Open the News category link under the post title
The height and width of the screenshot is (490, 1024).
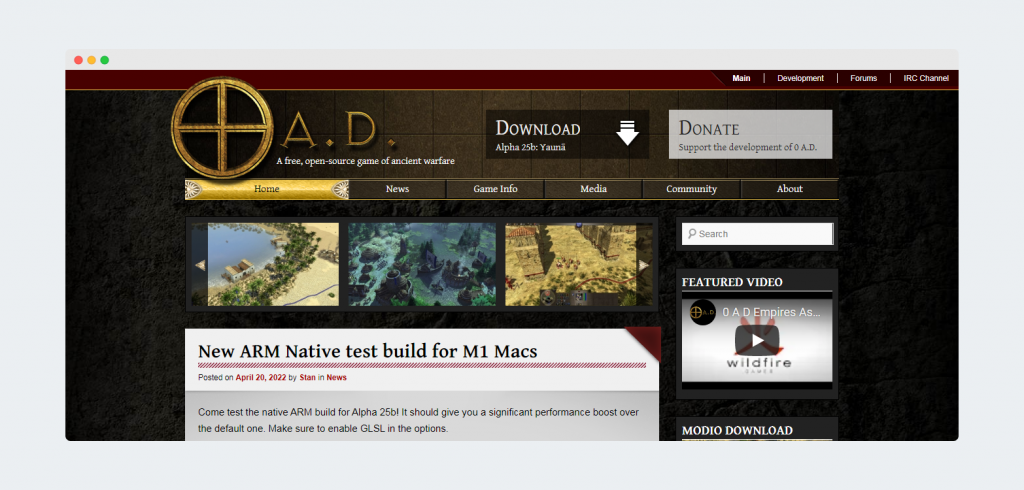pos(336,378)
